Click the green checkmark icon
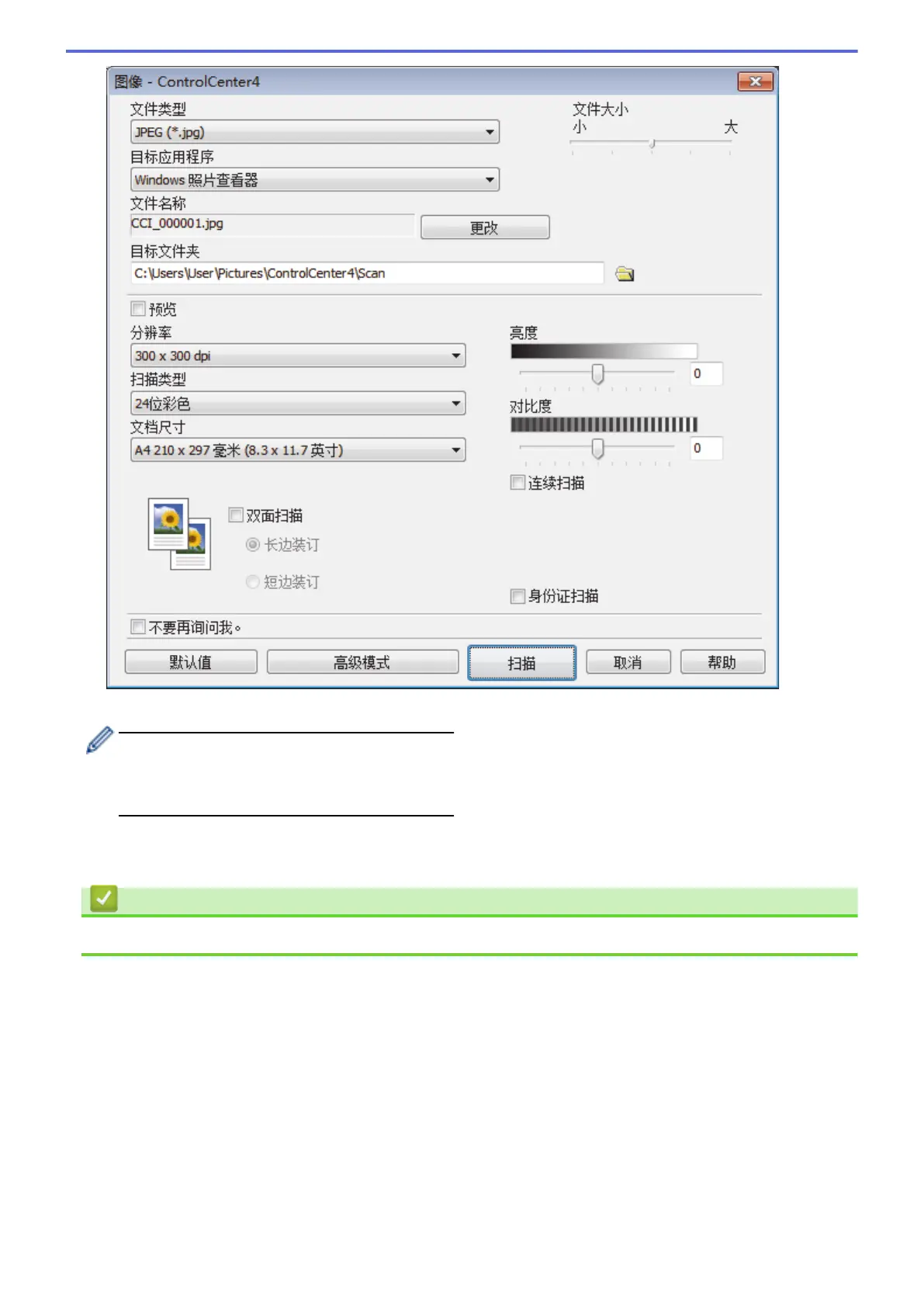 (x=103, y=899)
